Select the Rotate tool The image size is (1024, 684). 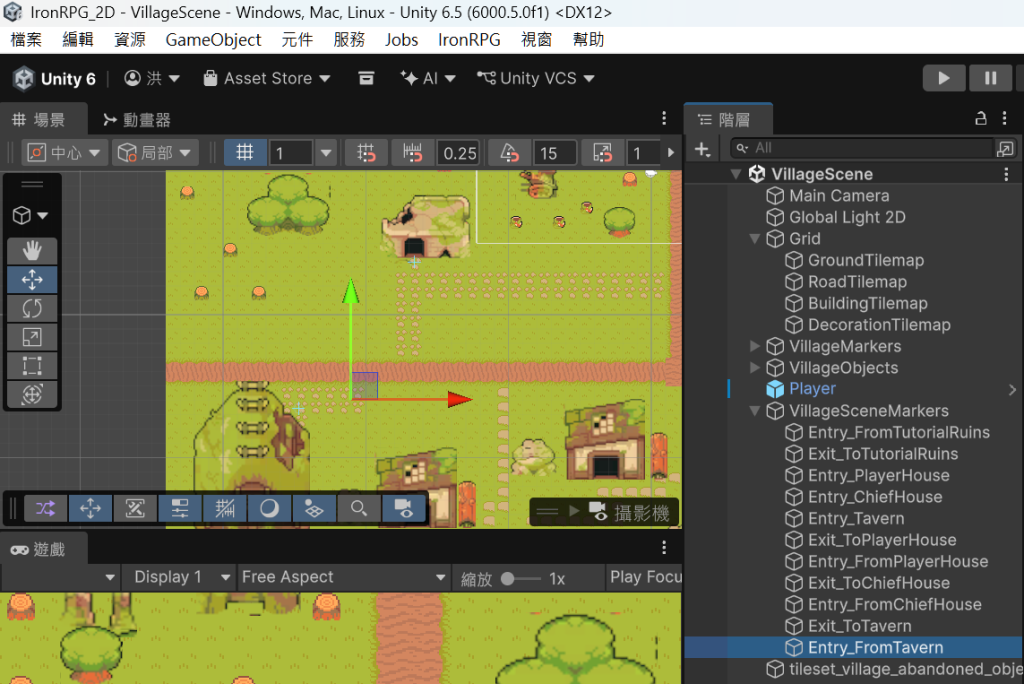pos(31,308)
